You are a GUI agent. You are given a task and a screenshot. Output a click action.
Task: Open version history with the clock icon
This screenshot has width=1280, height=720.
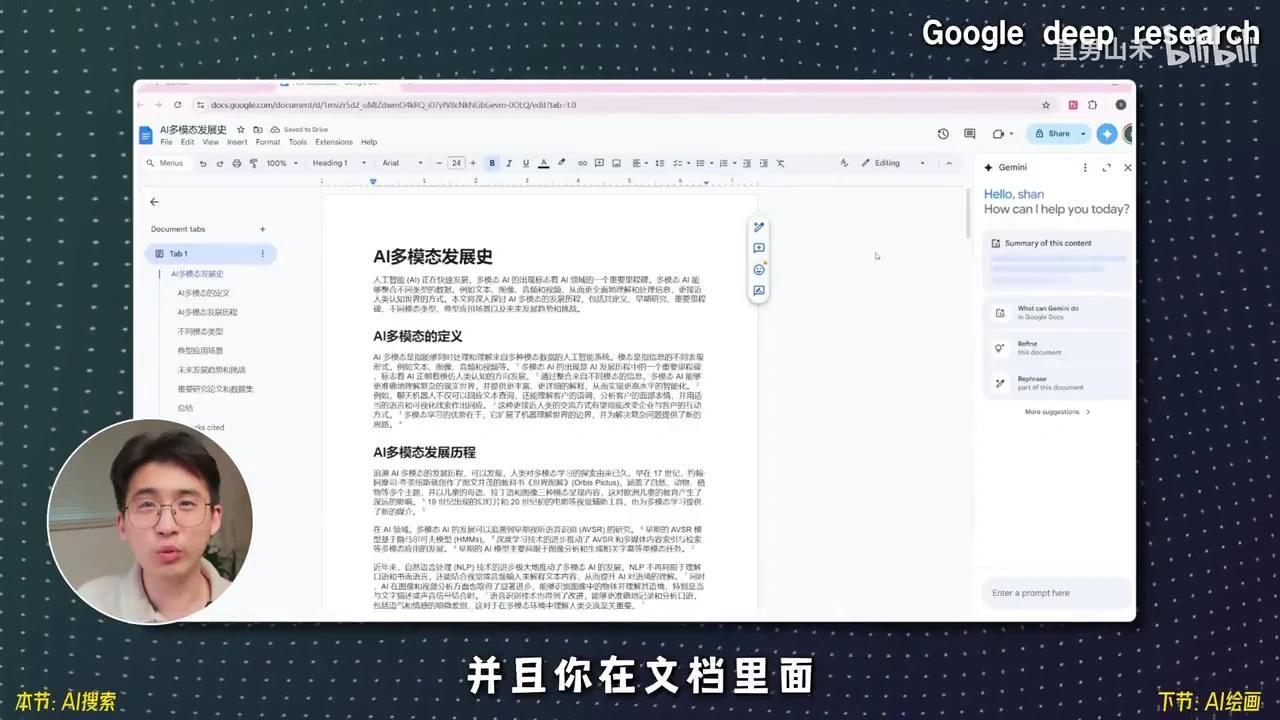pos(943,134)
